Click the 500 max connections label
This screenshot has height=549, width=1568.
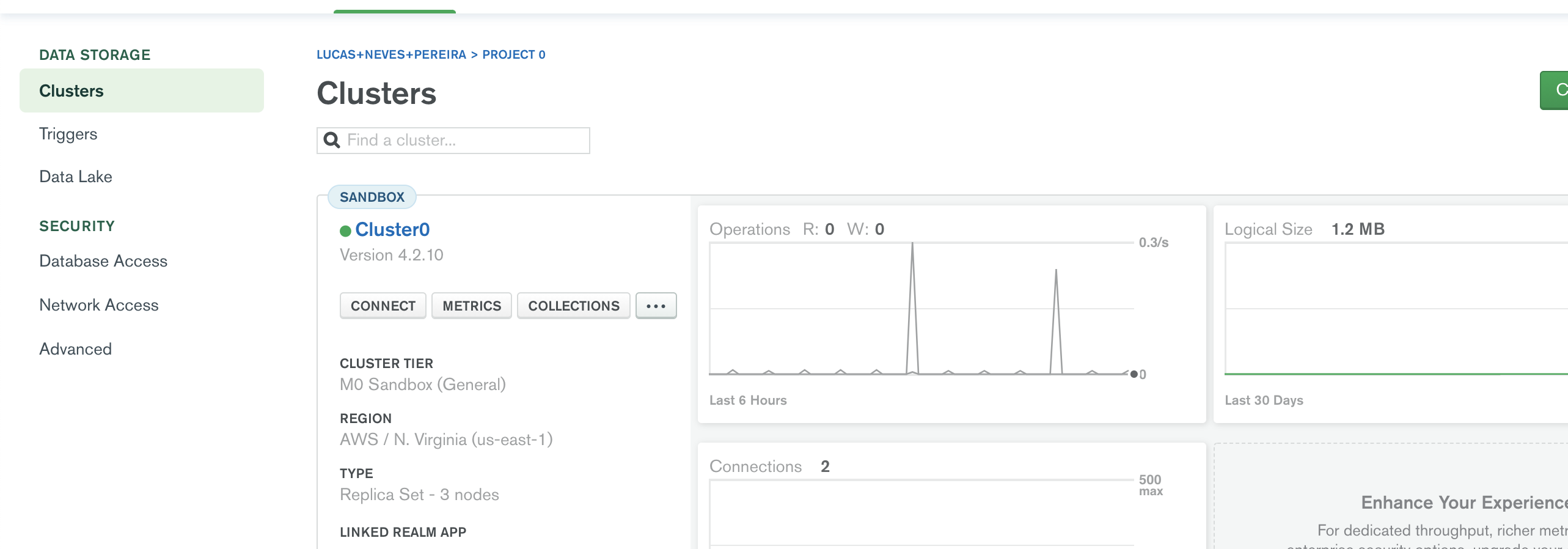pos(1151,485)
